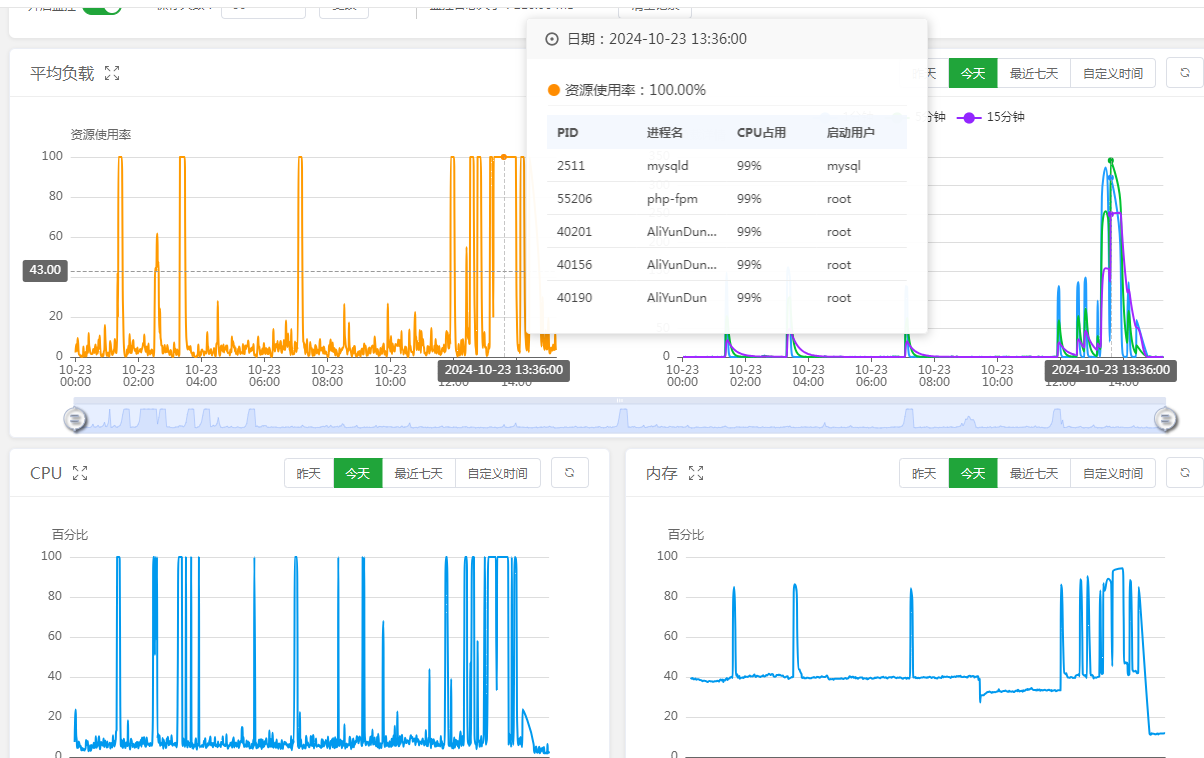The width and height of the screenshot is (1204, 758).
Task: Select 今天 in the 内存 panel
Action: pyautogui.click(x=973, y=473)
